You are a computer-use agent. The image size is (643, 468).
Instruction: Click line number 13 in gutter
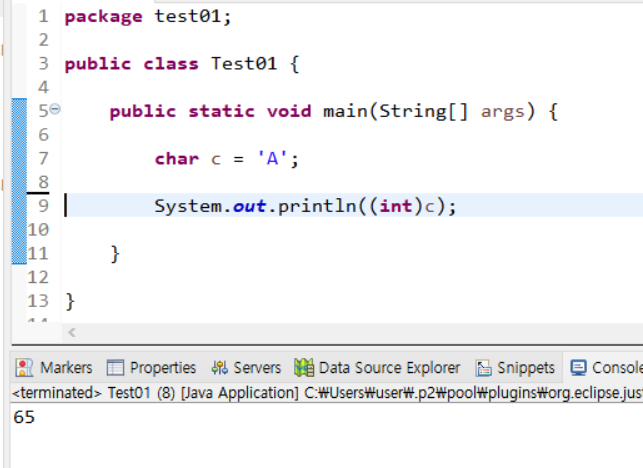tap(38, 301)
